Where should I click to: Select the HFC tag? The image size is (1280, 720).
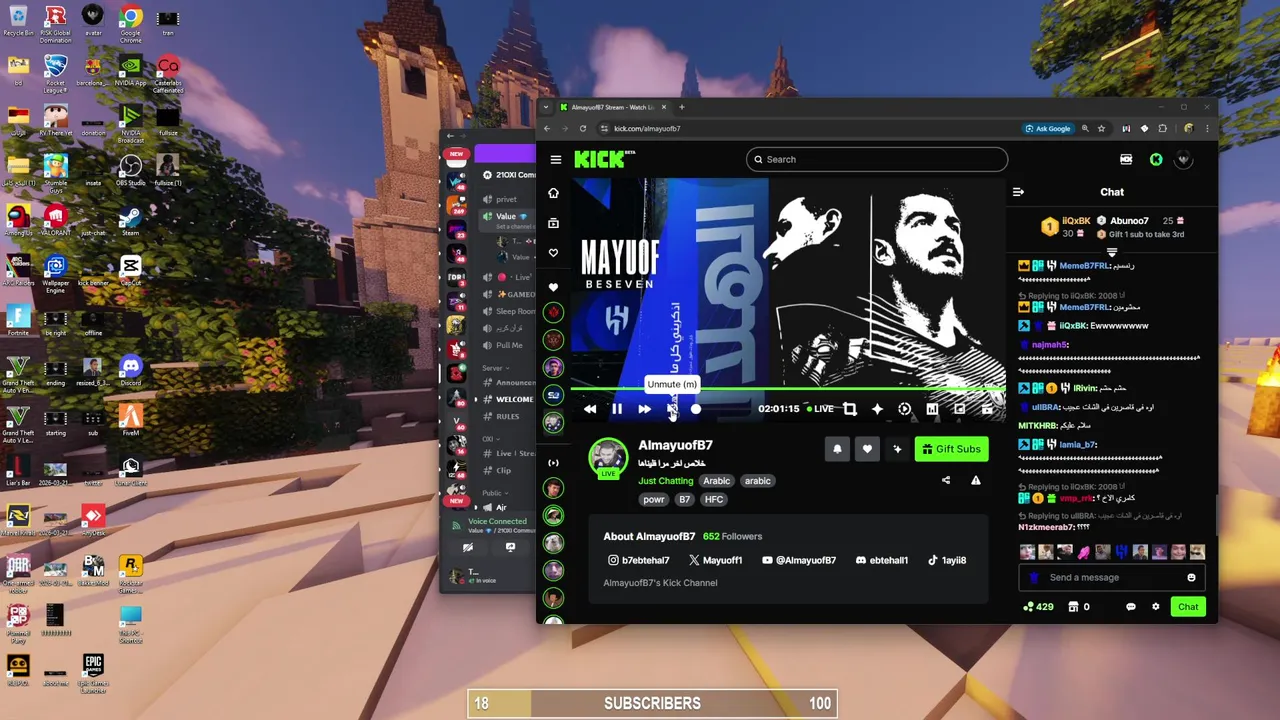pyautogui.click(x=714, y=499)
